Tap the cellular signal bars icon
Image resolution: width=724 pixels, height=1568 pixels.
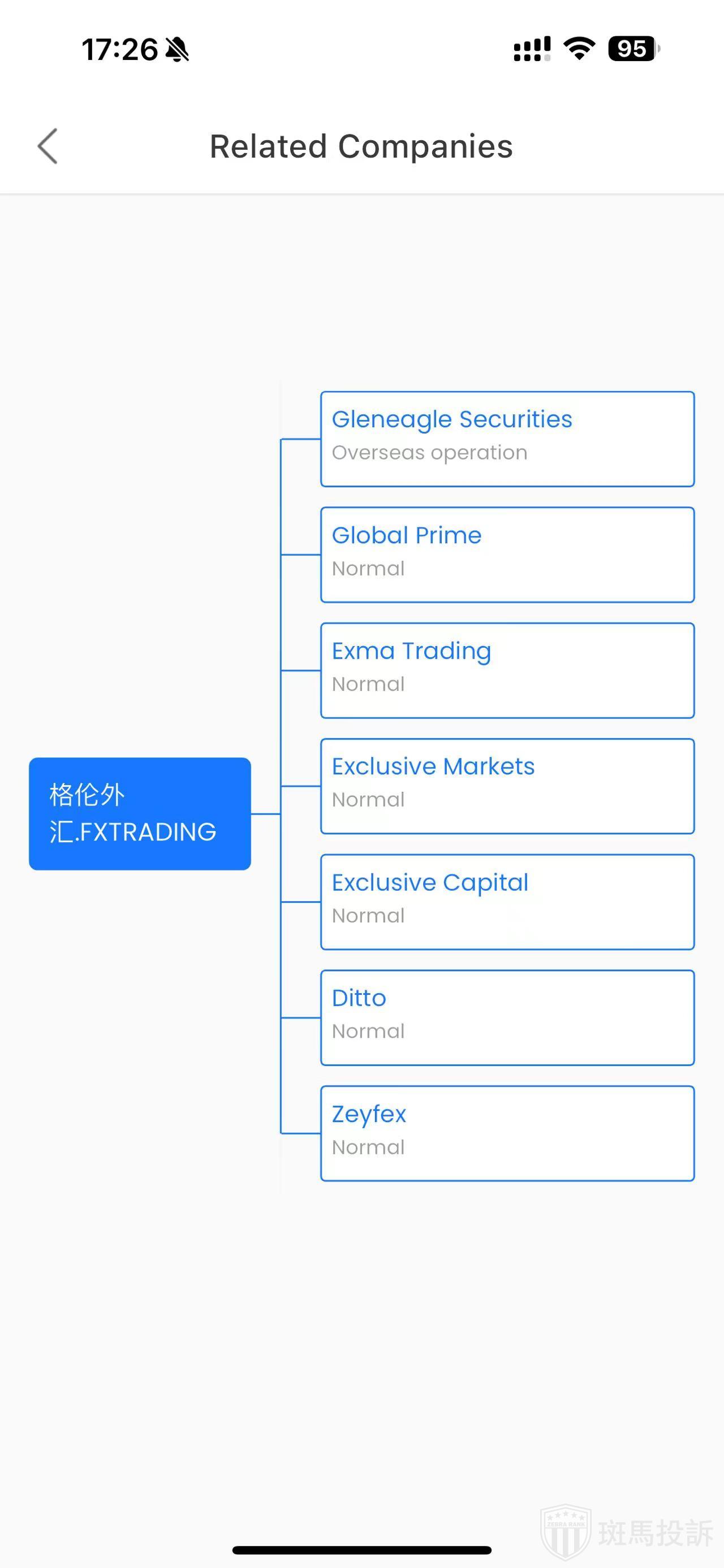[x=532, y=49]
